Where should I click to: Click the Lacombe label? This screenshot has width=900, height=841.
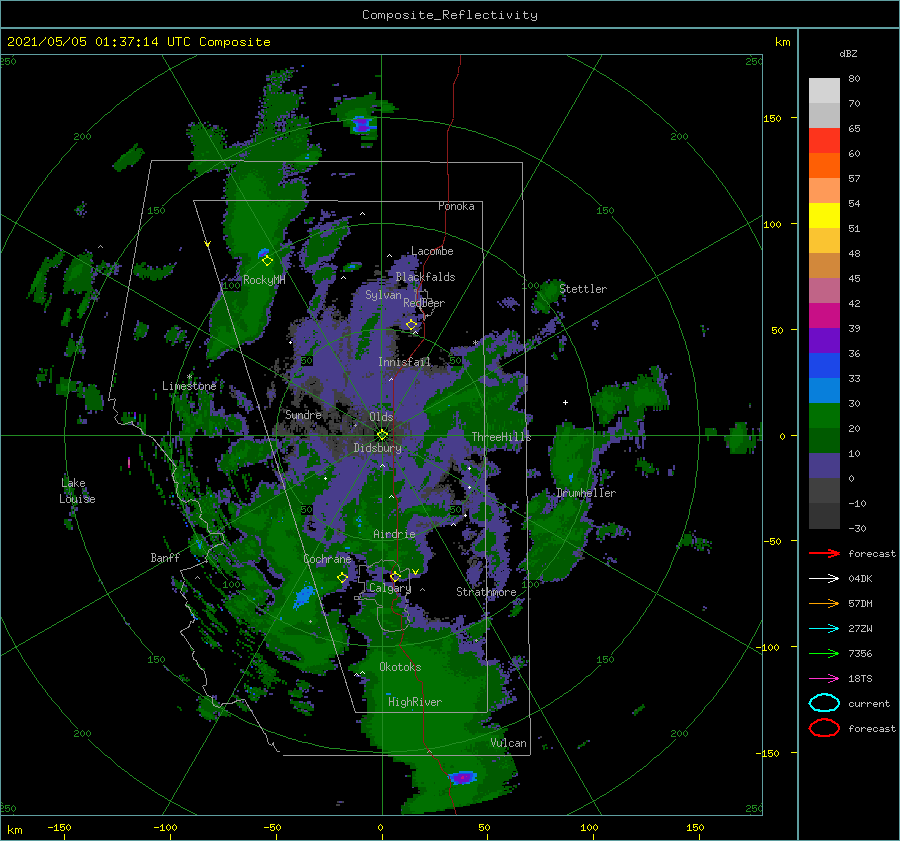click(x=432, y=251)
